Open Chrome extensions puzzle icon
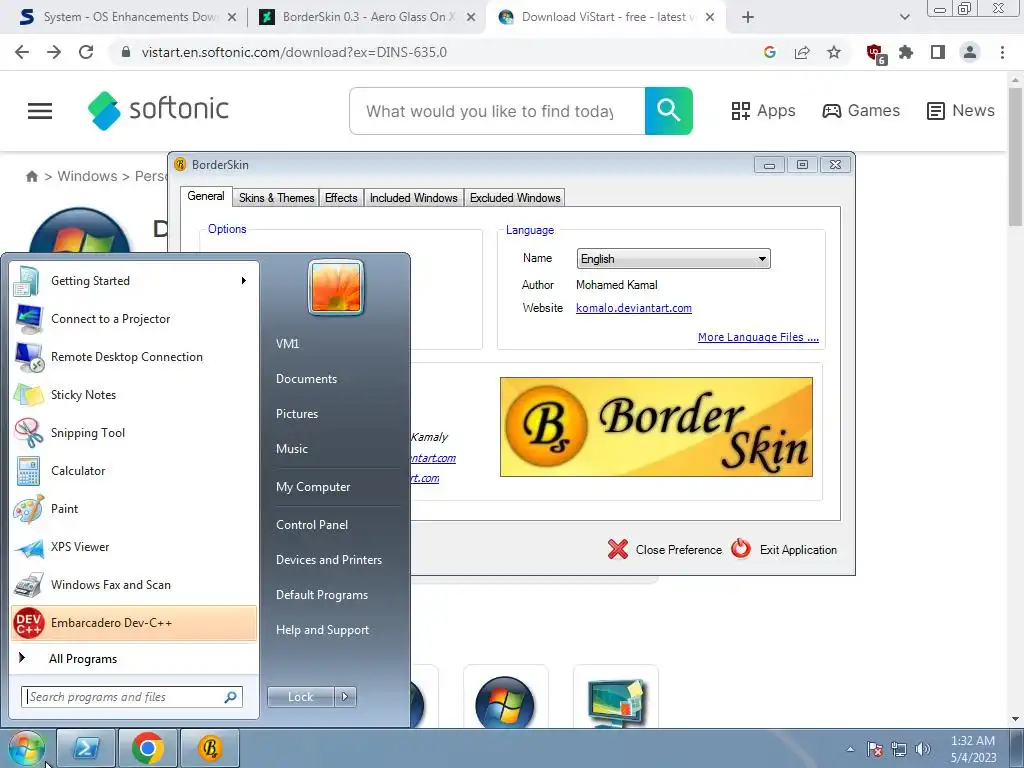 coord(906,52)
